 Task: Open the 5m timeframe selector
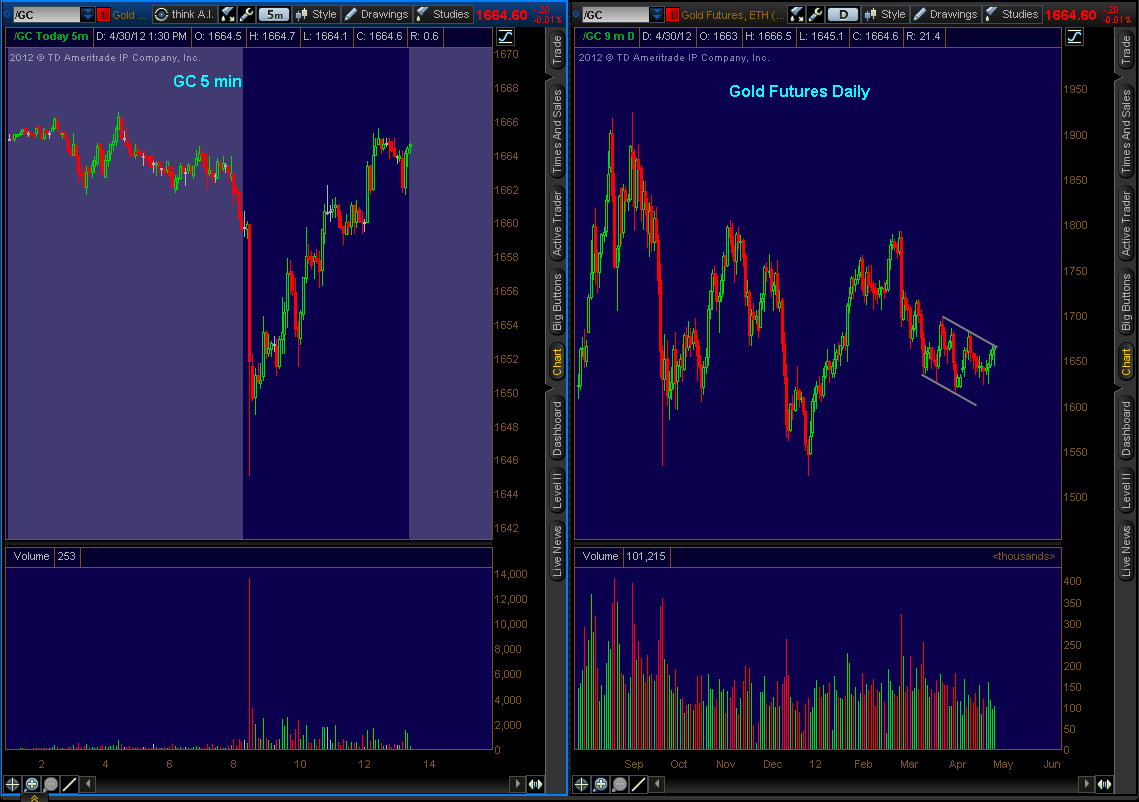click(x=273, y=14)
